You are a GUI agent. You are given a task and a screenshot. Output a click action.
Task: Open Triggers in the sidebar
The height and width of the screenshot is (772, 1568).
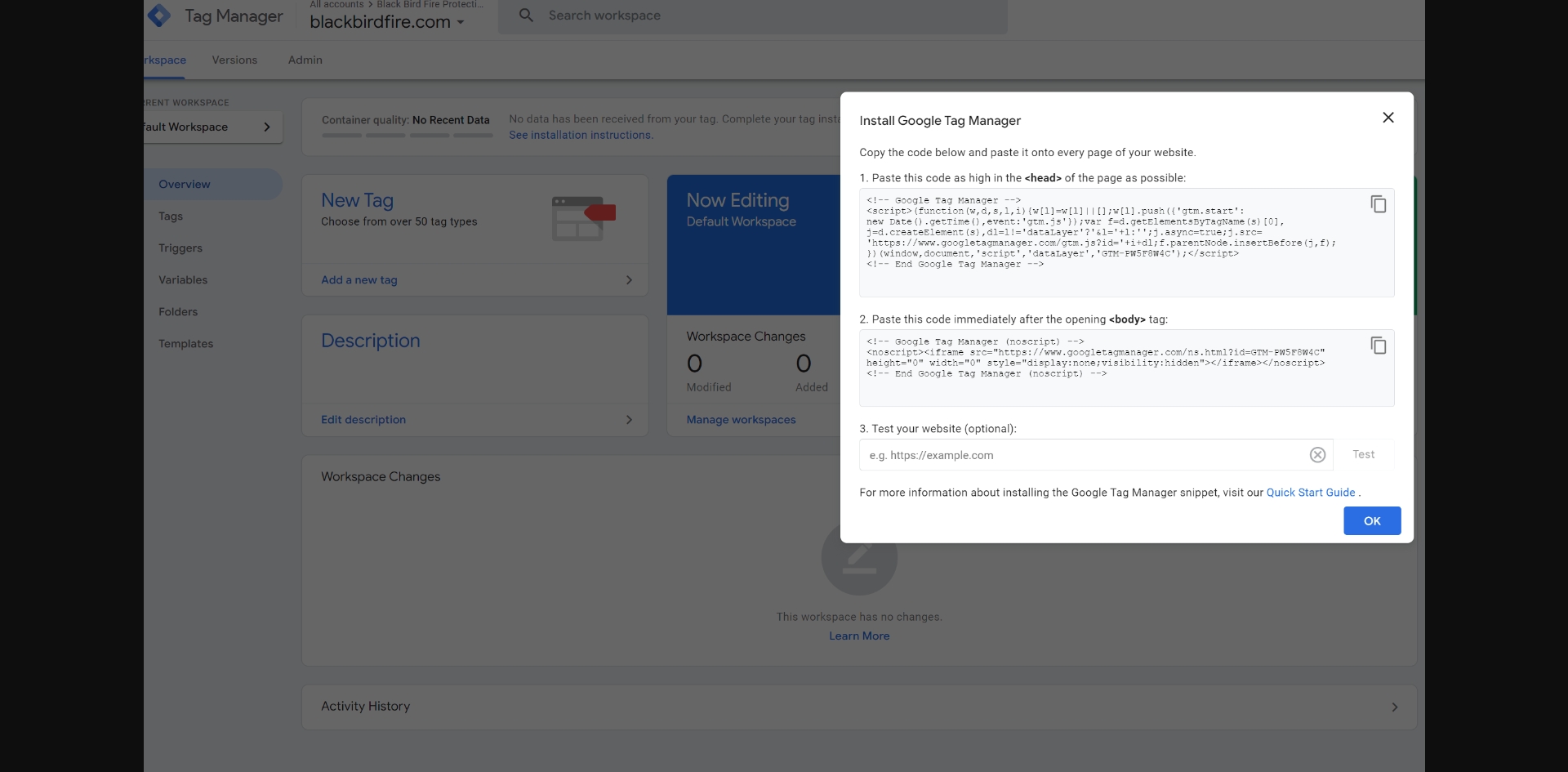click(180, 248)
